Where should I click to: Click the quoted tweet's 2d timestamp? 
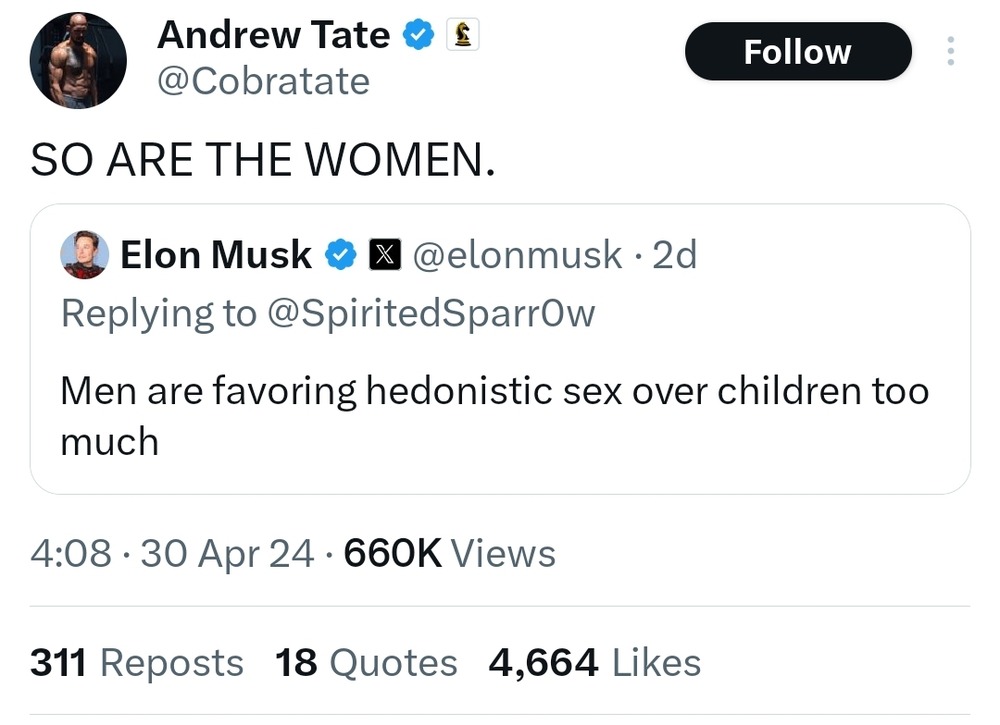point(673,255)
